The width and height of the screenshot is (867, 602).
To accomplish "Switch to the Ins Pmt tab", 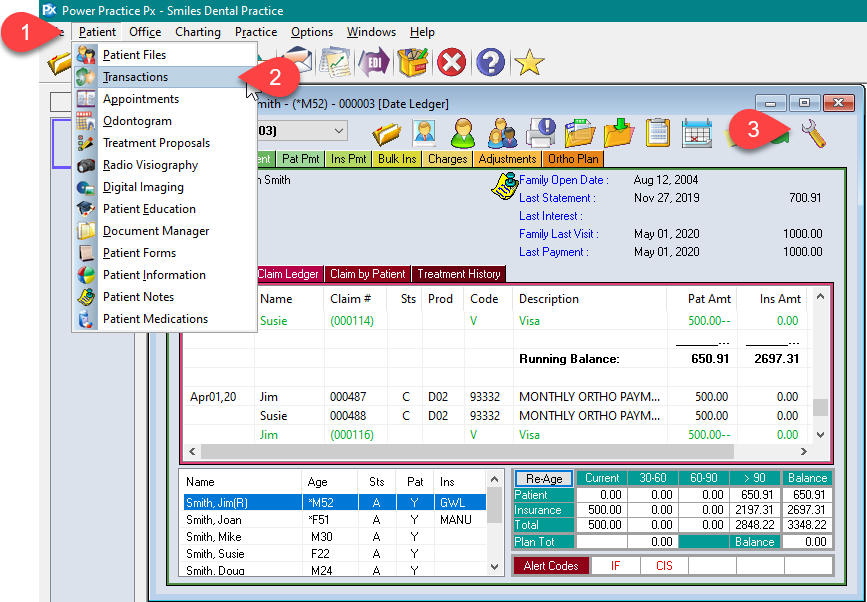I will (x=348, y=159).
